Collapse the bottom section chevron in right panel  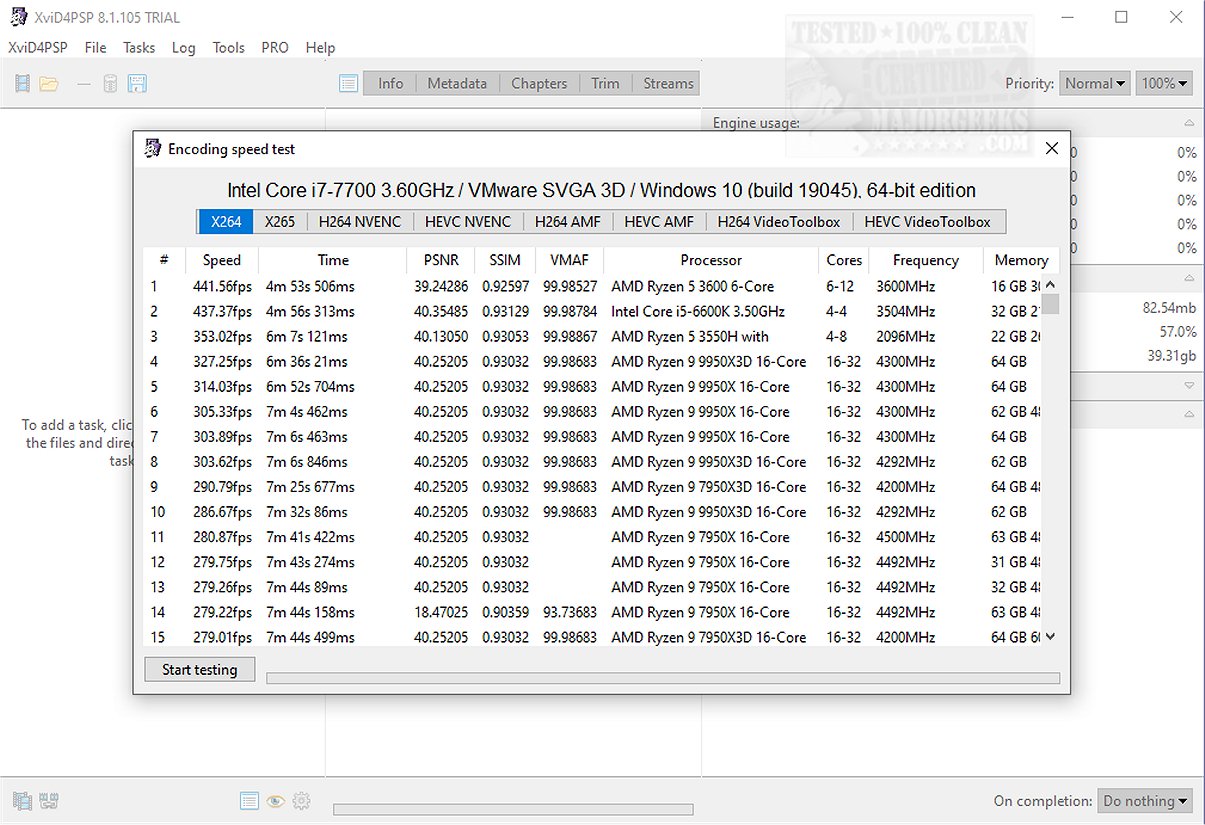[x=1189, y=414]
